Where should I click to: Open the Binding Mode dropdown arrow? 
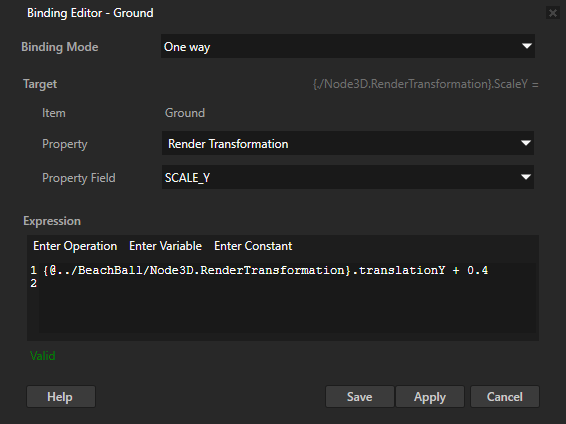coord(527,46)
